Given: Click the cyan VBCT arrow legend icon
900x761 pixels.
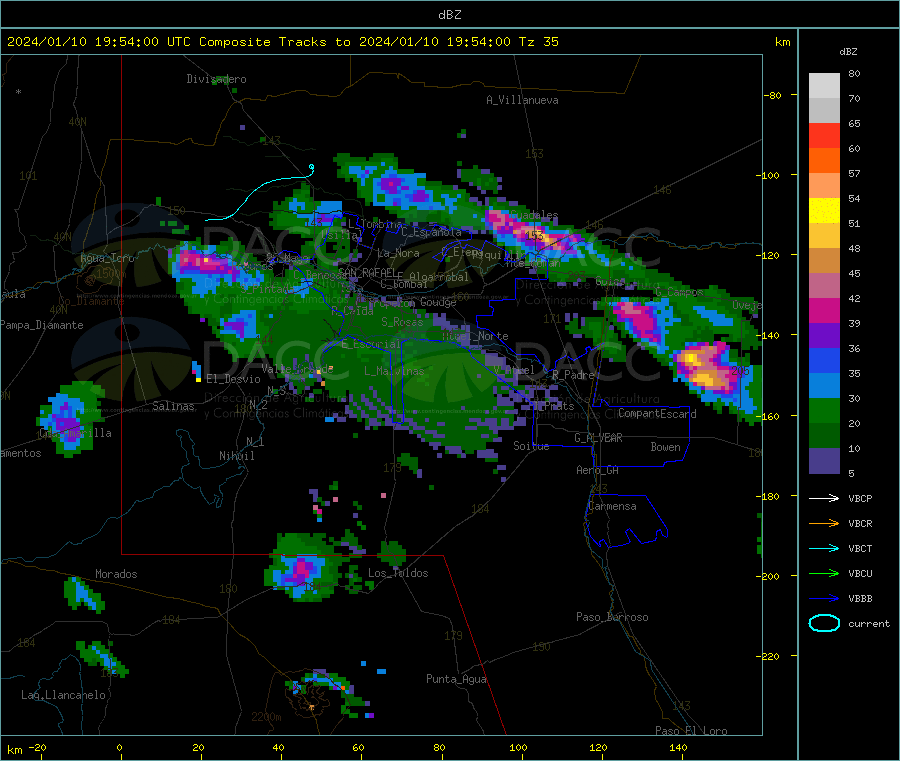Looking at the screenshot, I should (824, 548).
